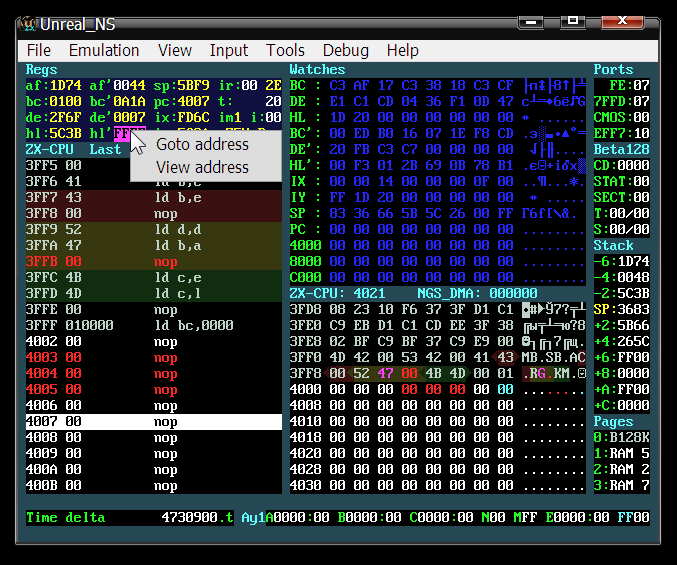
Task: Click memory dump row 3FD8
Action: 437,309
